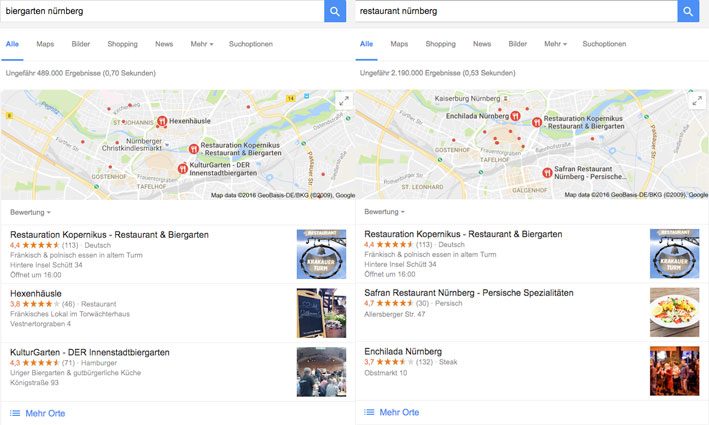Viewport: 709px width, 425px height.
Task: Click 'Mehr Orte' under the right results
Action: pyautogui.click(x=399, y=412)
